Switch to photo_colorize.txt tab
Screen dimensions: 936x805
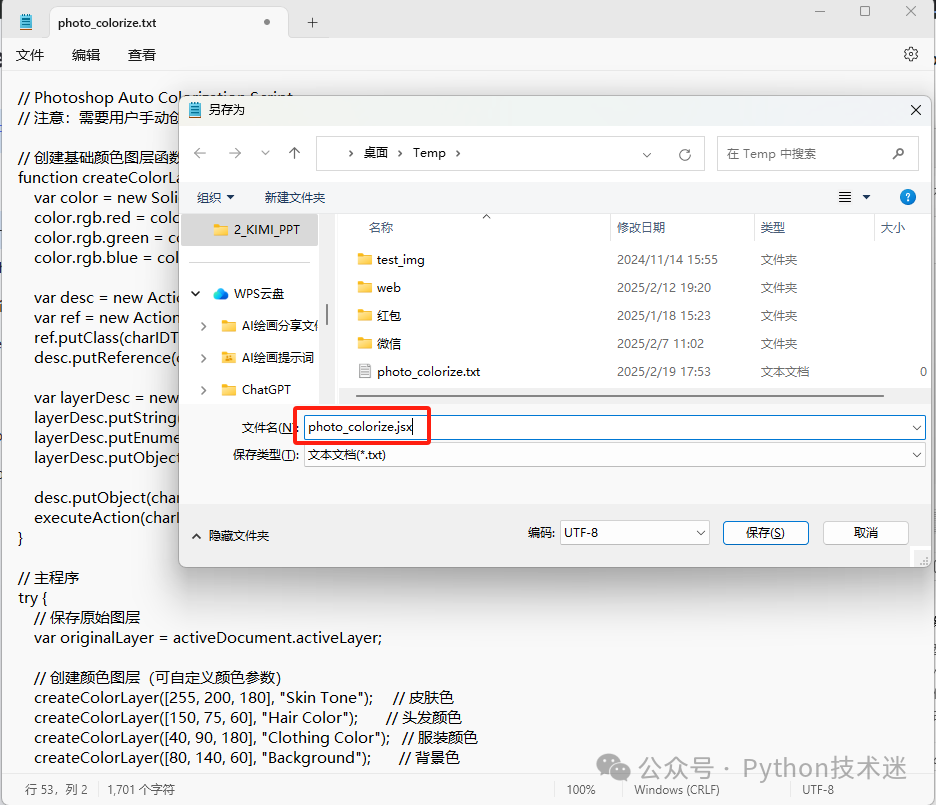coord(168,23)
